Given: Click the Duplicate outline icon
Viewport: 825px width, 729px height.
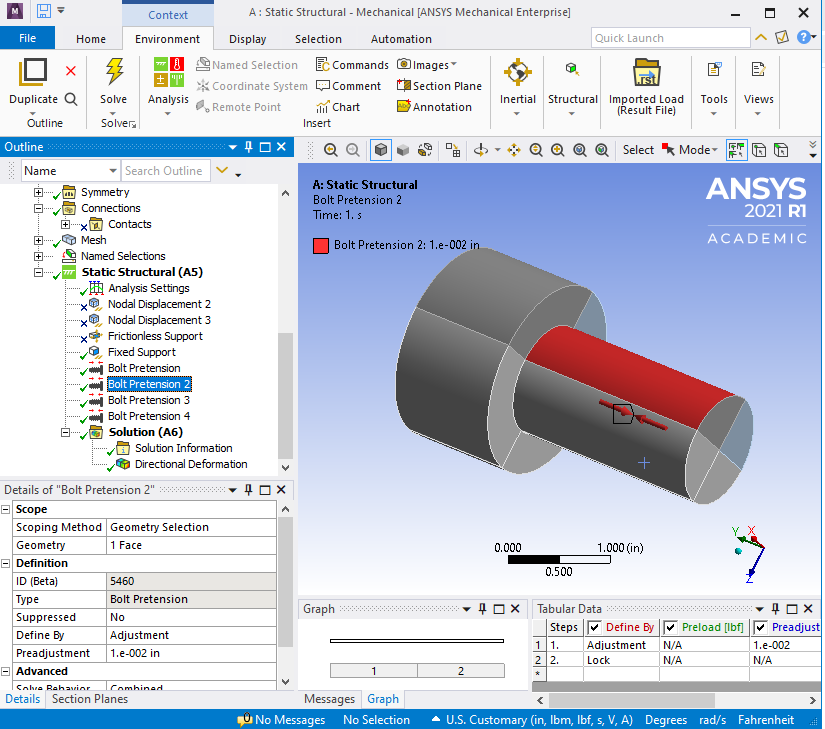Looking at the screenshot, I should coord(33,74).
